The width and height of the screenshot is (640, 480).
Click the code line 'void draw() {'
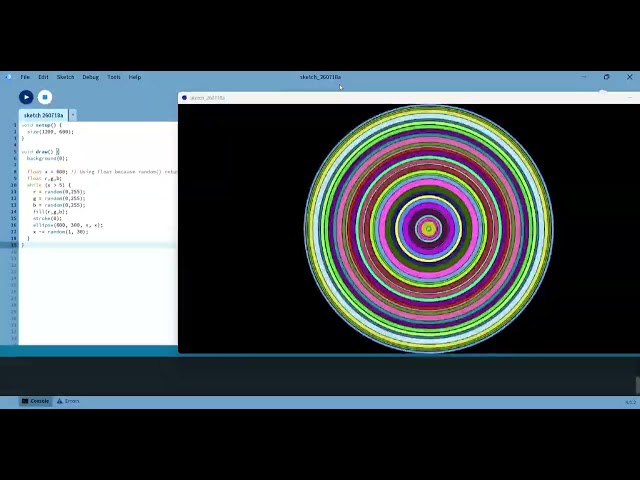coord(40,152)
